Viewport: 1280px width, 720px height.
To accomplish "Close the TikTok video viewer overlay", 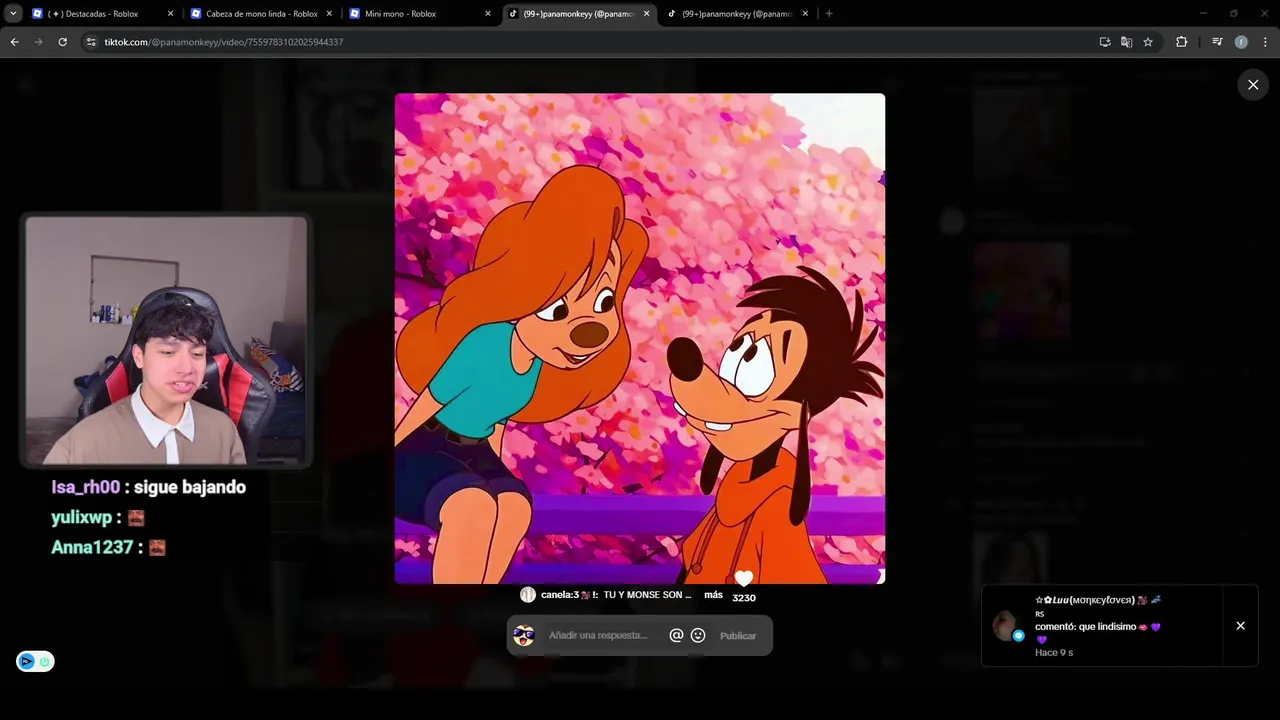I will click(x=1253, y=85).
